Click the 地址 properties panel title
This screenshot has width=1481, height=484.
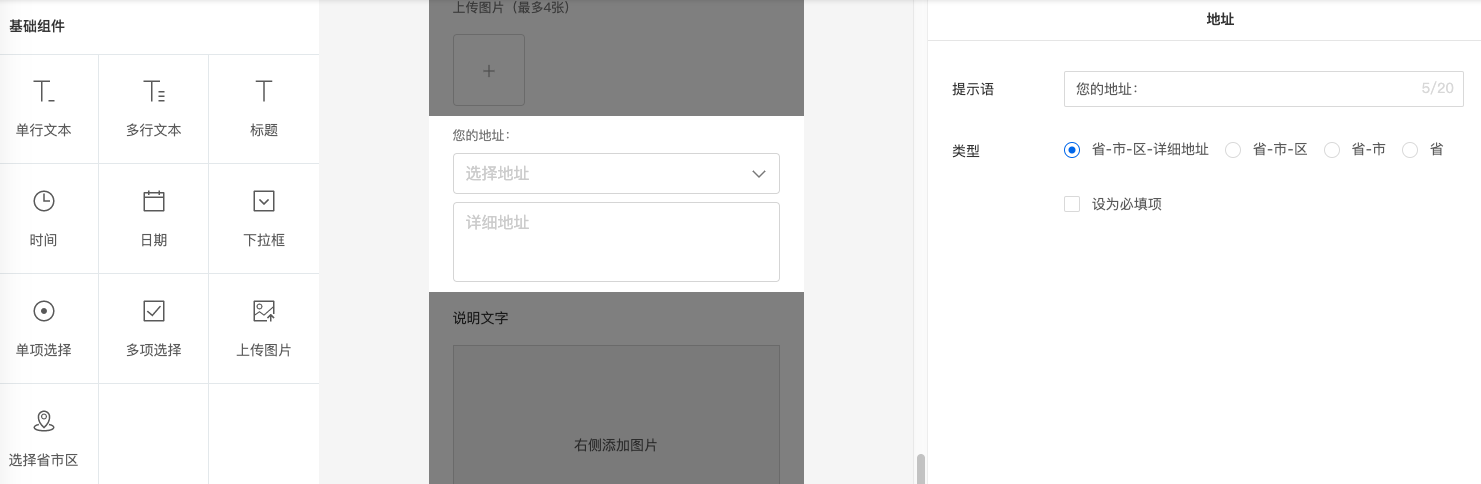[x=1220, y=19]
